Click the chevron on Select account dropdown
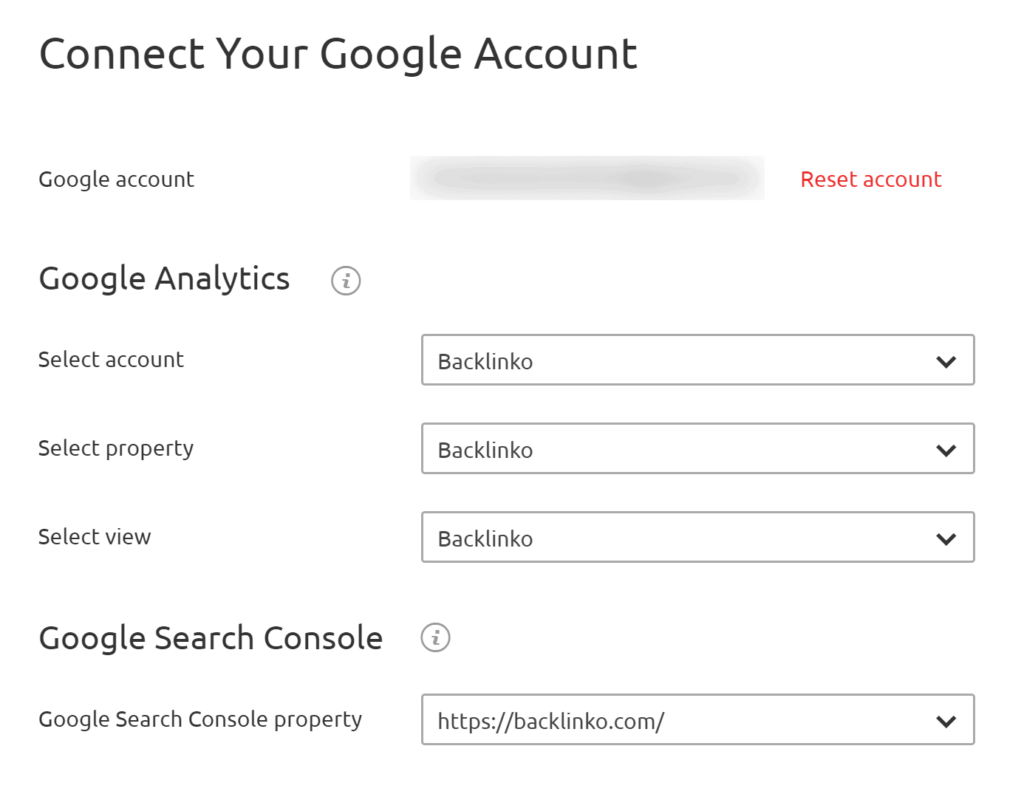 tap(946, 360)
